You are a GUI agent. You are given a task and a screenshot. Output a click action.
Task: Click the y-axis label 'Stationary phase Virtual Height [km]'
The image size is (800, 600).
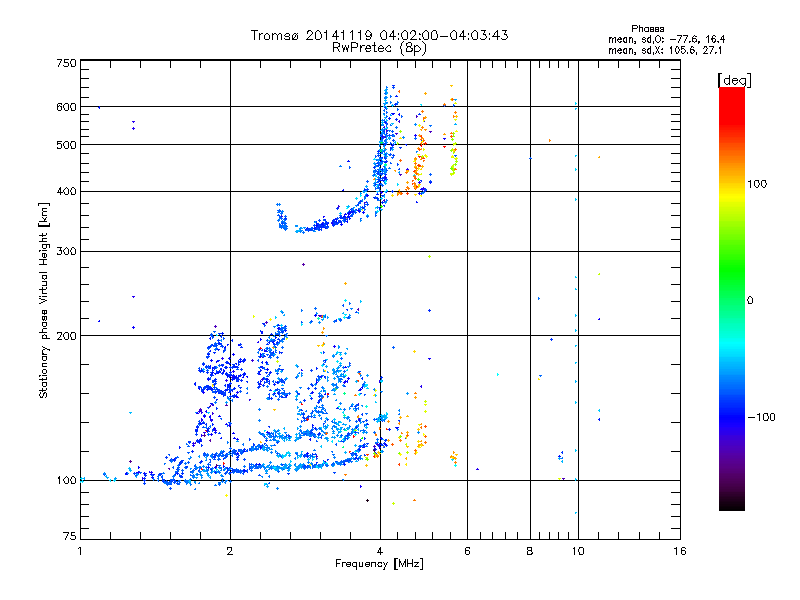tap(44, 301)
